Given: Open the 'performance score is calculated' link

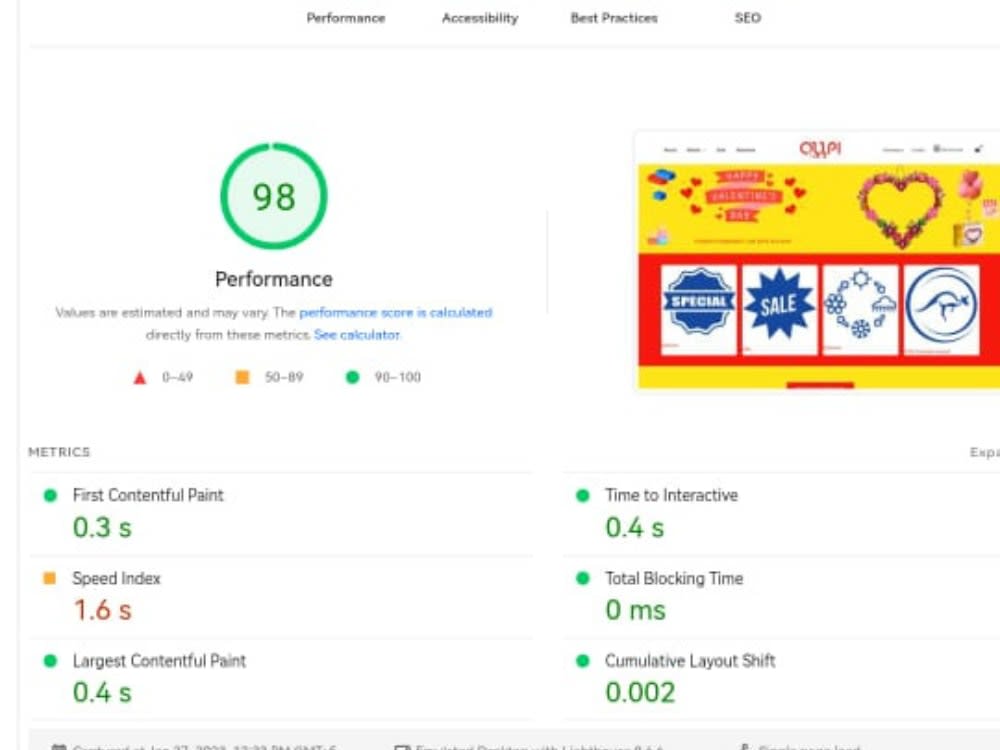Looking at the screenshot, I should (395, 312).
